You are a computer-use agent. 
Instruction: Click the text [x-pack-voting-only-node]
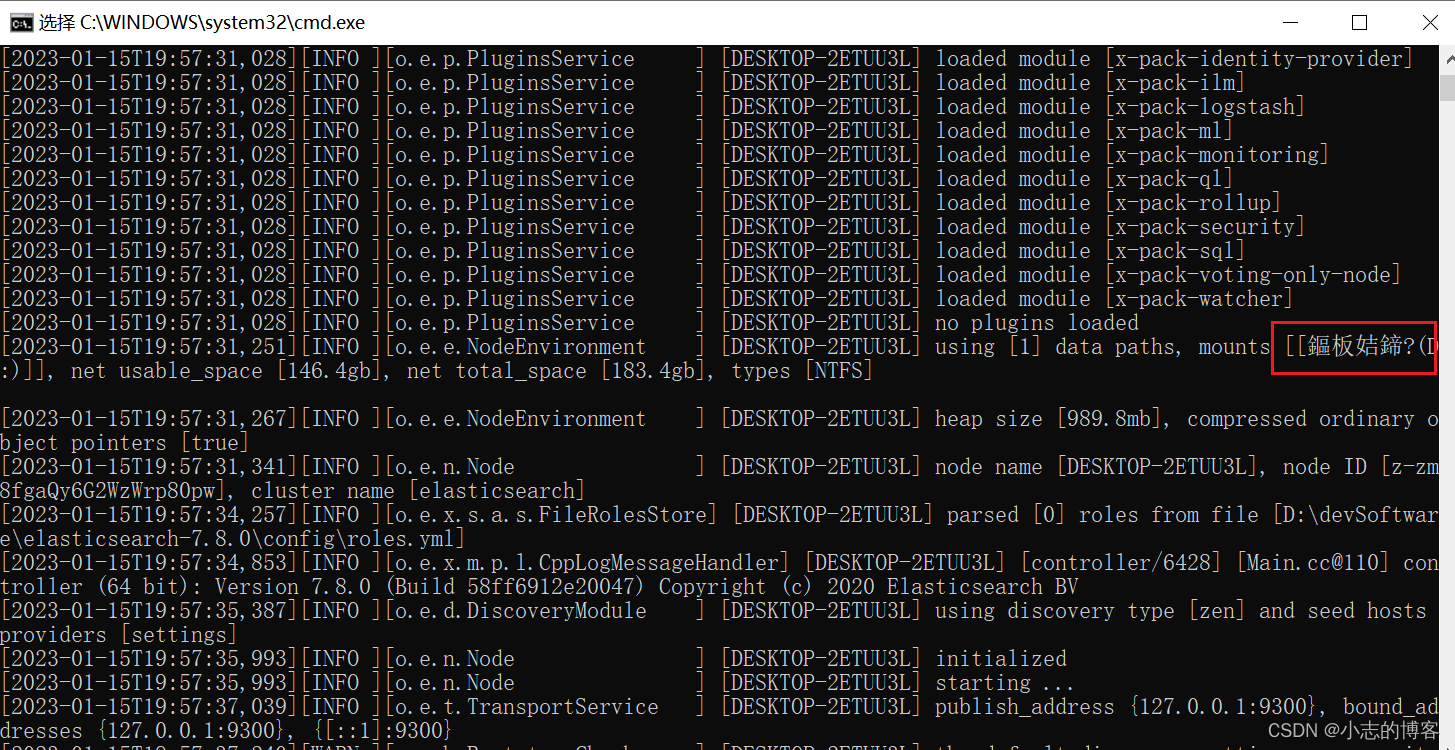point(1254,275)
